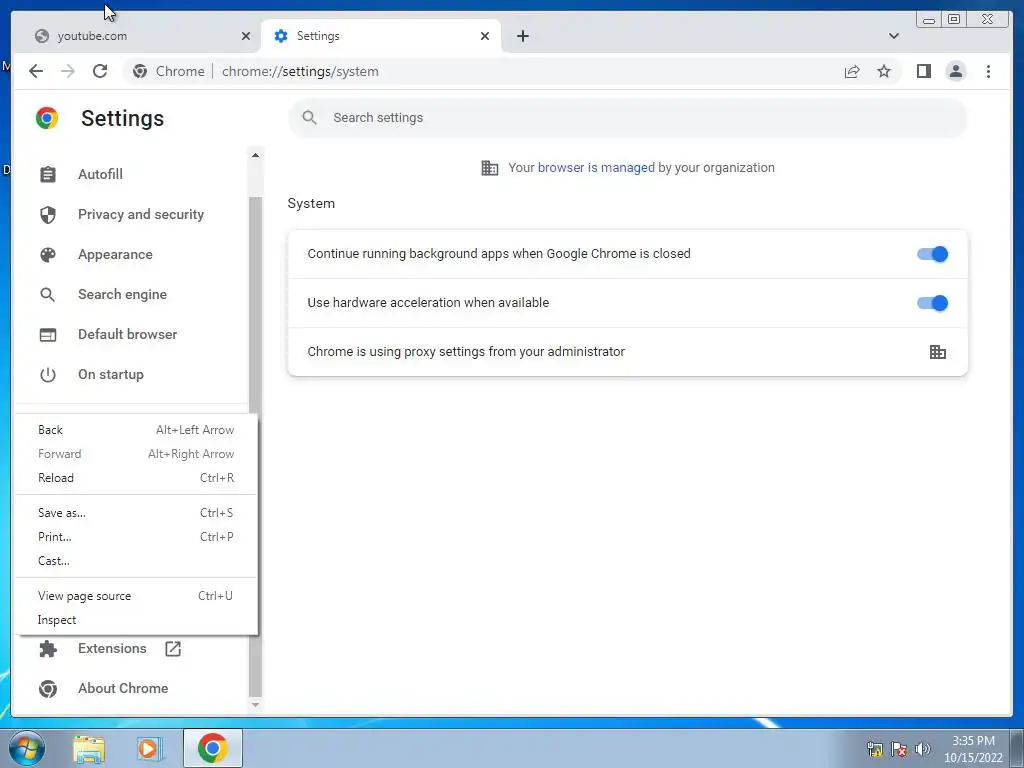1024x768 pixels.
Task: Open the side panel icon
Action: pyautogui.click(x=923, y=71)
